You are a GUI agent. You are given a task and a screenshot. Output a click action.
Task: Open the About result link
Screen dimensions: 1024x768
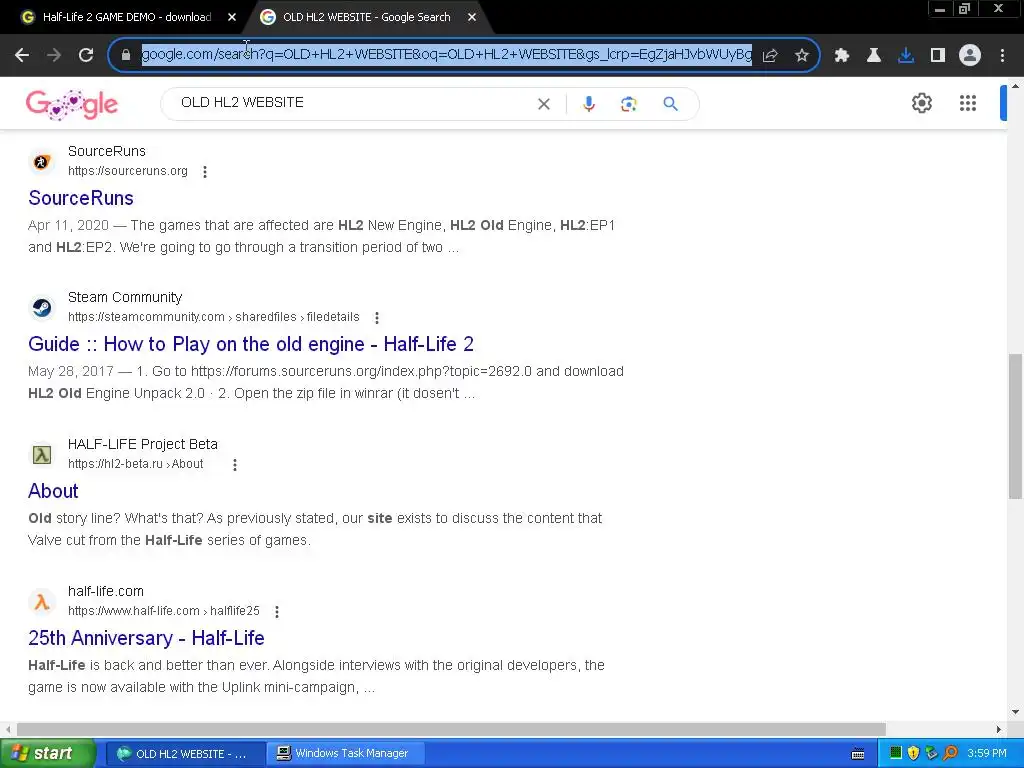tap(53, 491)
